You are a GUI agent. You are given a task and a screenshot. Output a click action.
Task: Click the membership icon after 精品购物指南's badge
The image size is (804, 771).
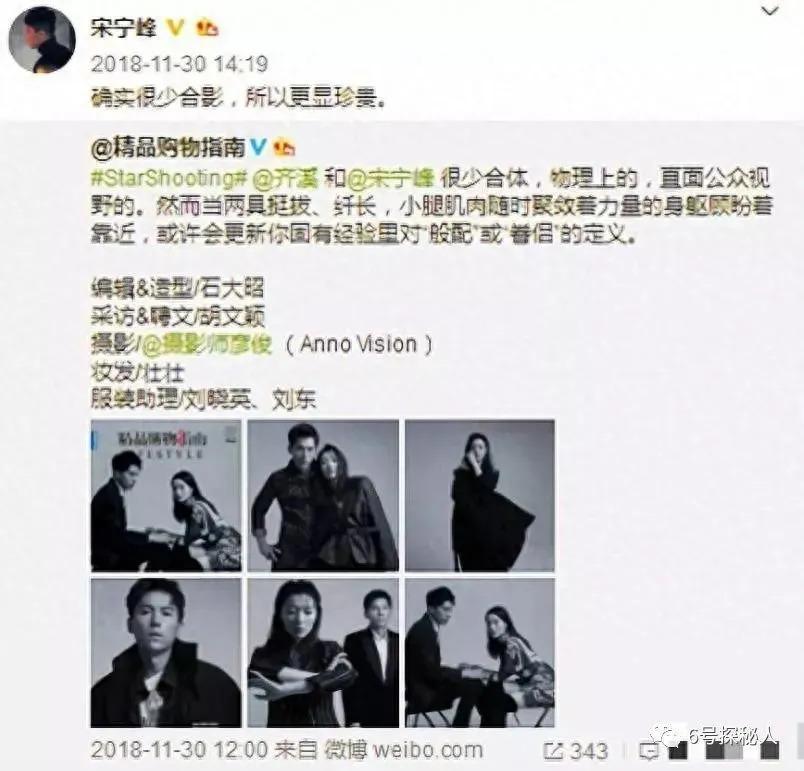[x=284, y=148]
